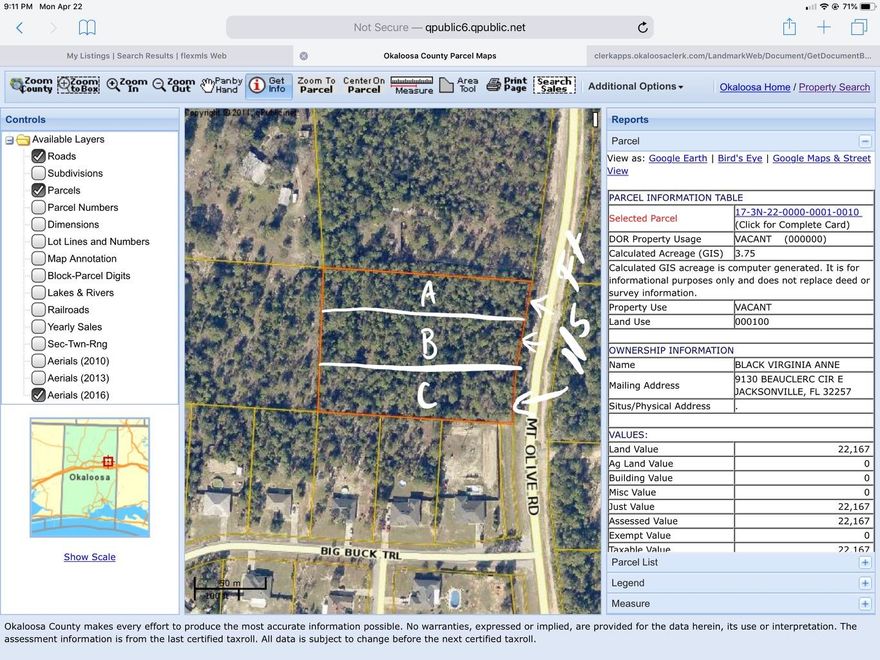Turn on Aerials (2013) layer
The height and width of the screenshot is (660, 880).
[x=39, y=378]
